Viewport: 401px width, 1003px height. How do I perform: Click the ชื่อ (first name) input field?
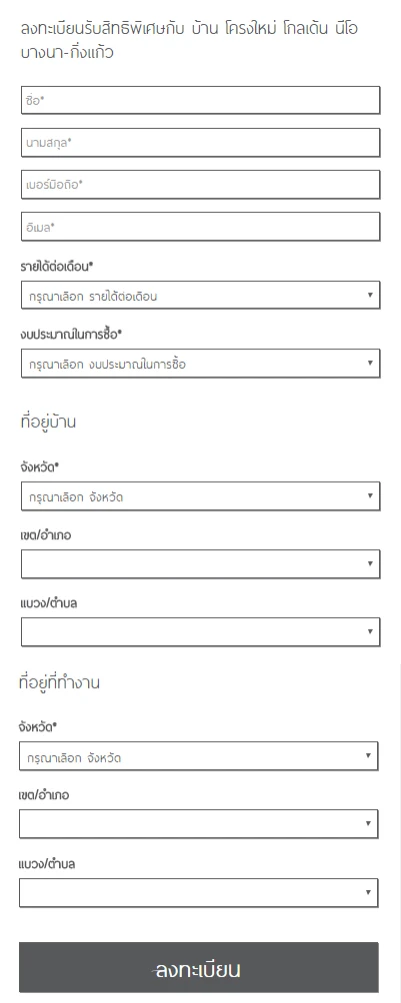click(x=200, y=100)
